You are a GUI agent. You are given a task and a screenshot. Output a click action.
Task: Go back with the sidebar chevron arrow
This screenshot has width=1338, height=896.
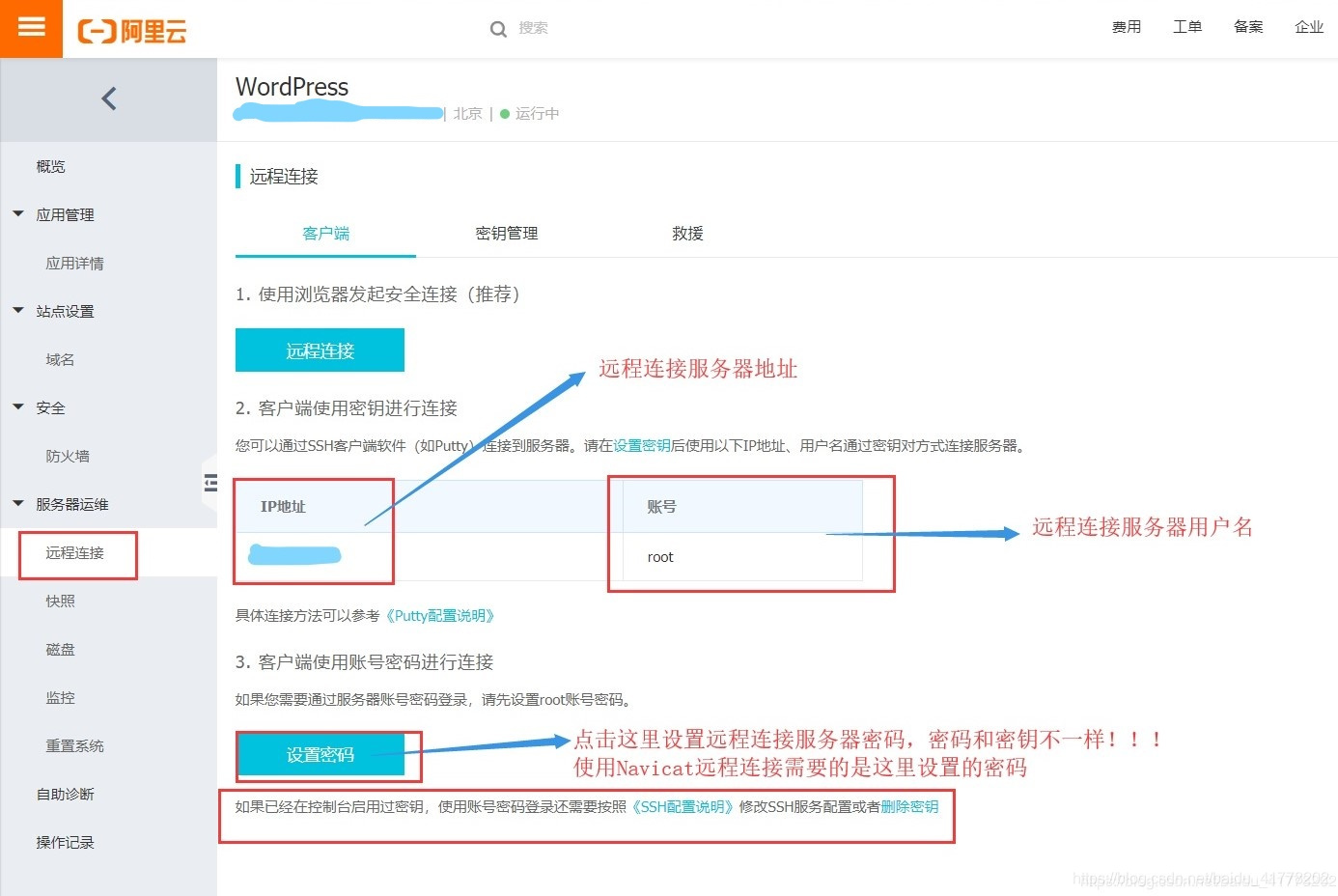coord(109,98)
